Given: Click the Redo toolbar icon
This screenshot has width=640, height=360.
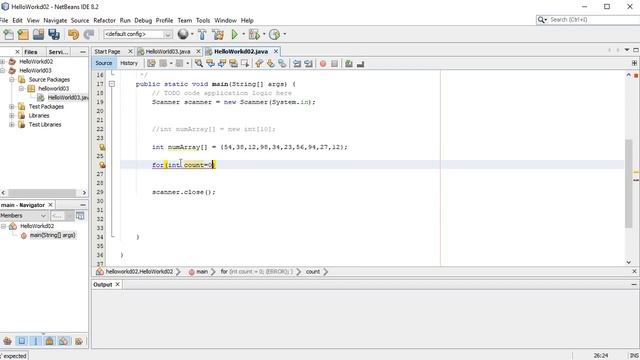Looking at the screenshot, I should pyautogui.click(x=89, y=34).
